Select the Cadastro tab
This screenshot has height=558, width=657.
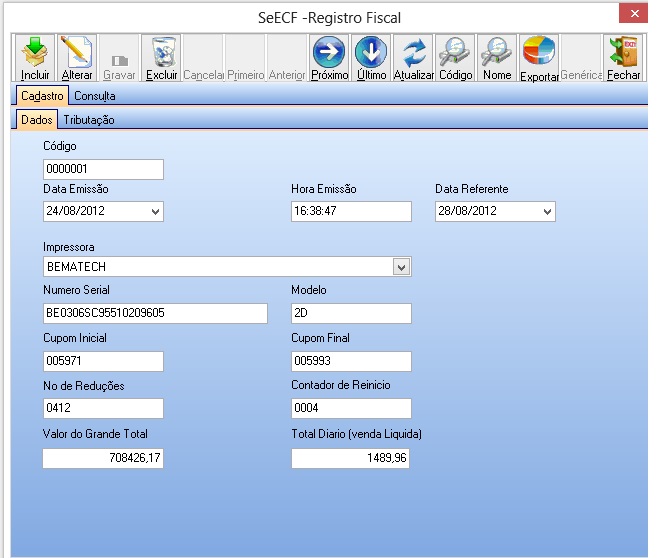42,96
